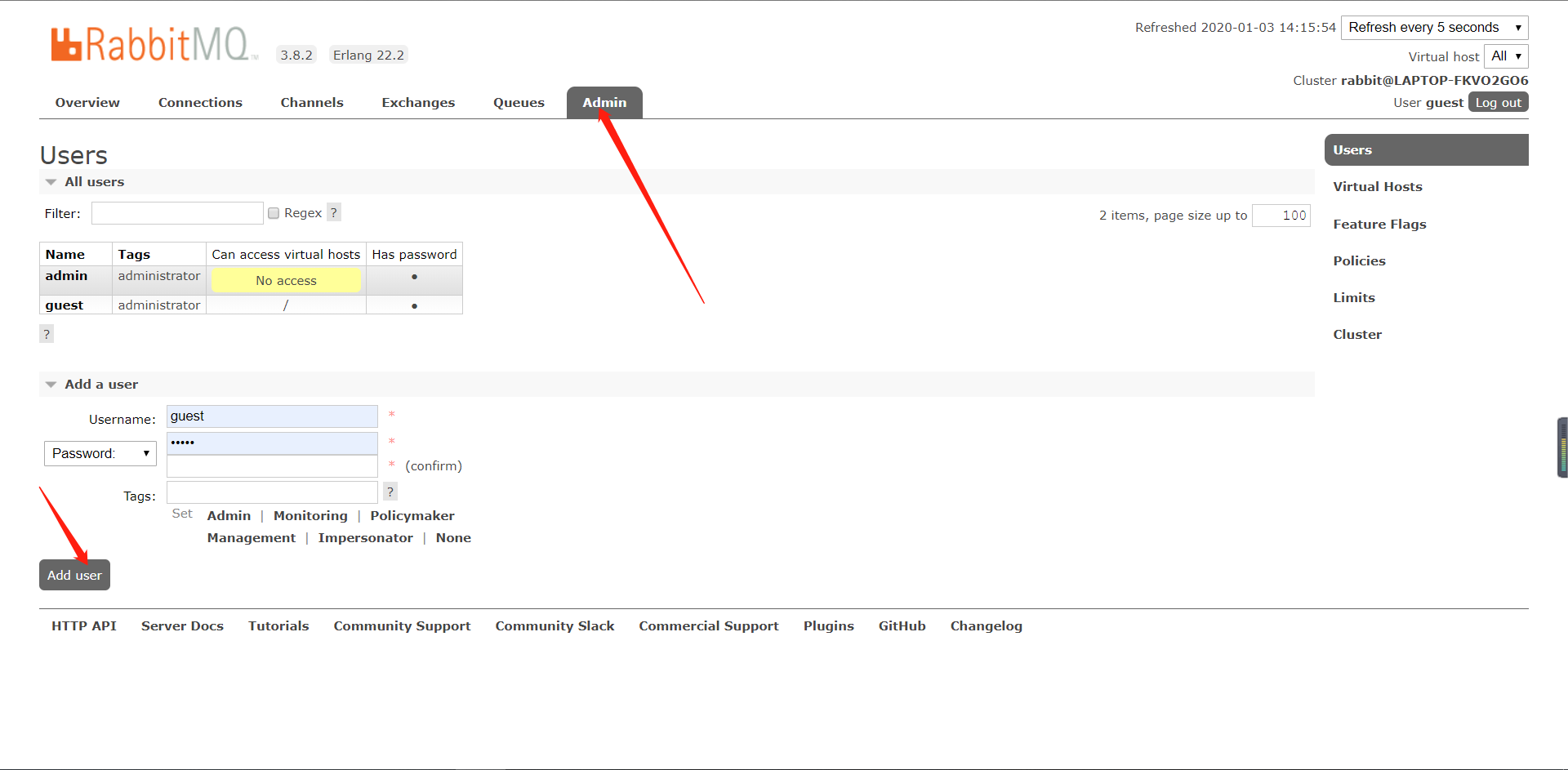
Task: Set the Admin tag
Action: click(x=229, y=515)
